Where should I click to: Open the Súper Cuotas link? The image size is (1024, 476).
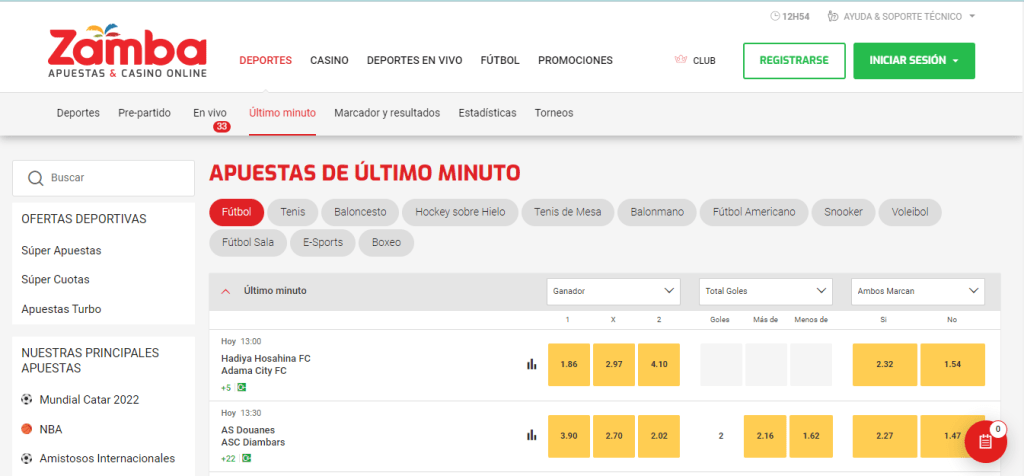pos(56,279)
